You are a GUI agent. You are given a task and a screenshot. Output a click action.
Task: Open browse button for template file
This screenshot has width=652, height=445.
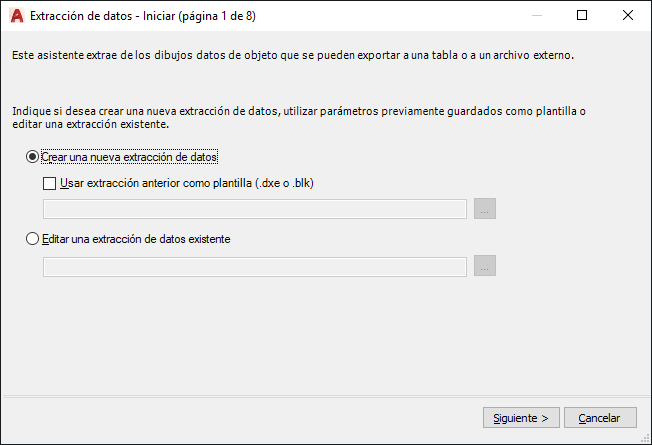(x=485, y=209)
